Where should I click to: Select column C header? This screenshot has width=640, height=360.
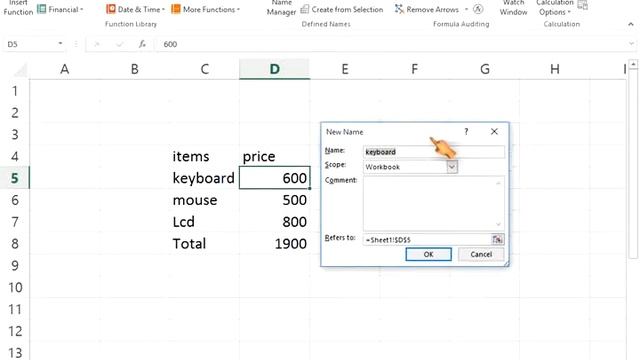click(x=204, y=69)
